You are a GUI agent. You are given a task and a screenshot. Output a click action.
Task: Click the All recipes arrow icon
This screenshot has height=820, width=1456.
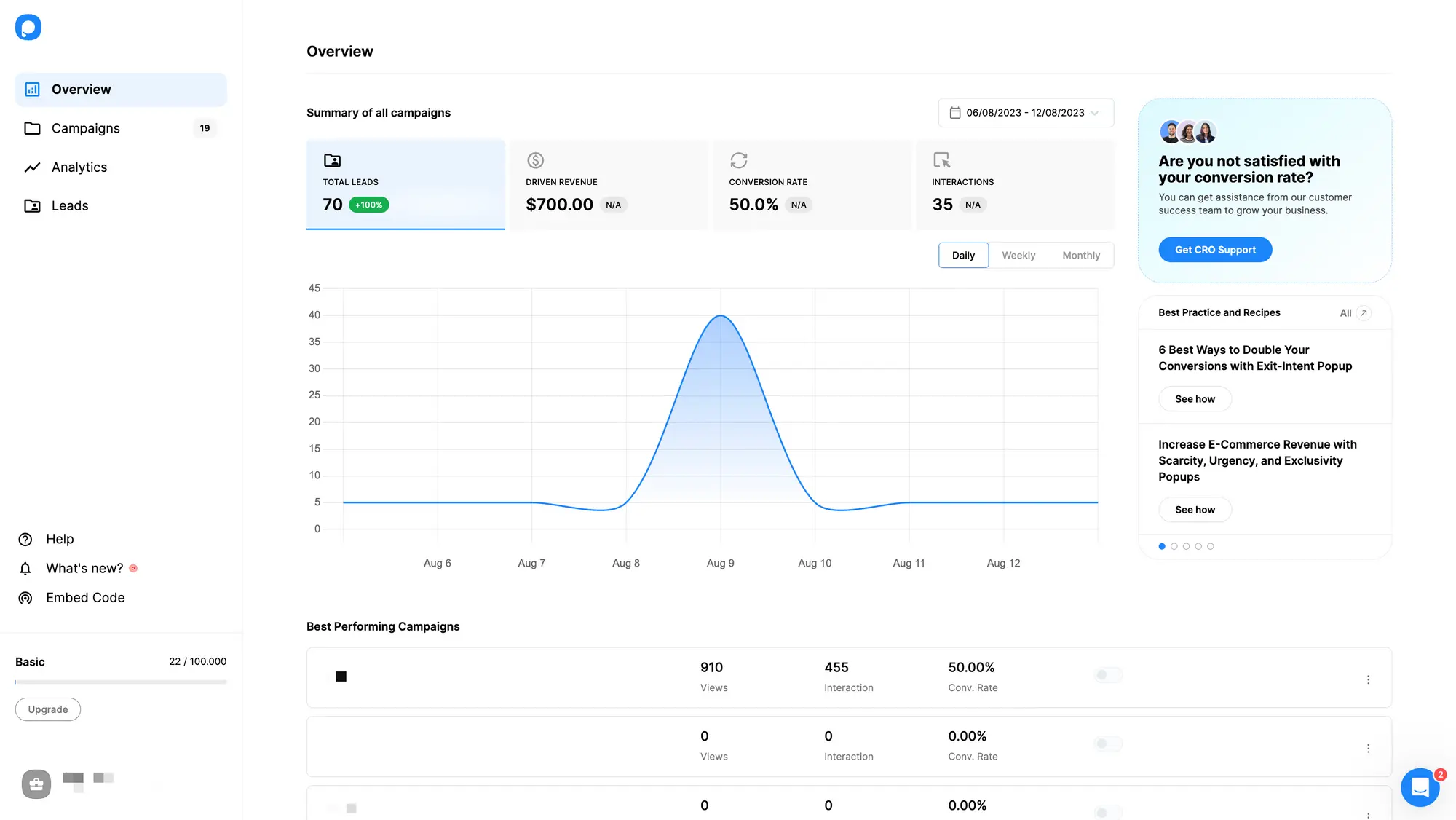tap(1364, 313)
